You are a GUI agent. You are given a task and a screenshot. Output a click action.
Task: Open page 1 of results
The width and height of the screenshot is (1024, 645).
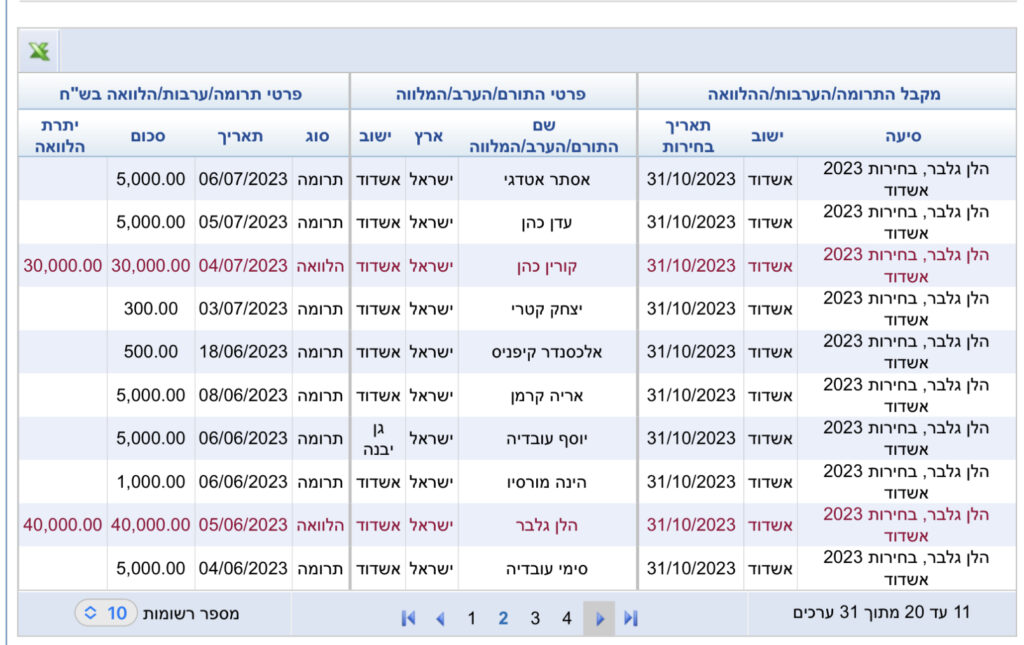[472, 618]
